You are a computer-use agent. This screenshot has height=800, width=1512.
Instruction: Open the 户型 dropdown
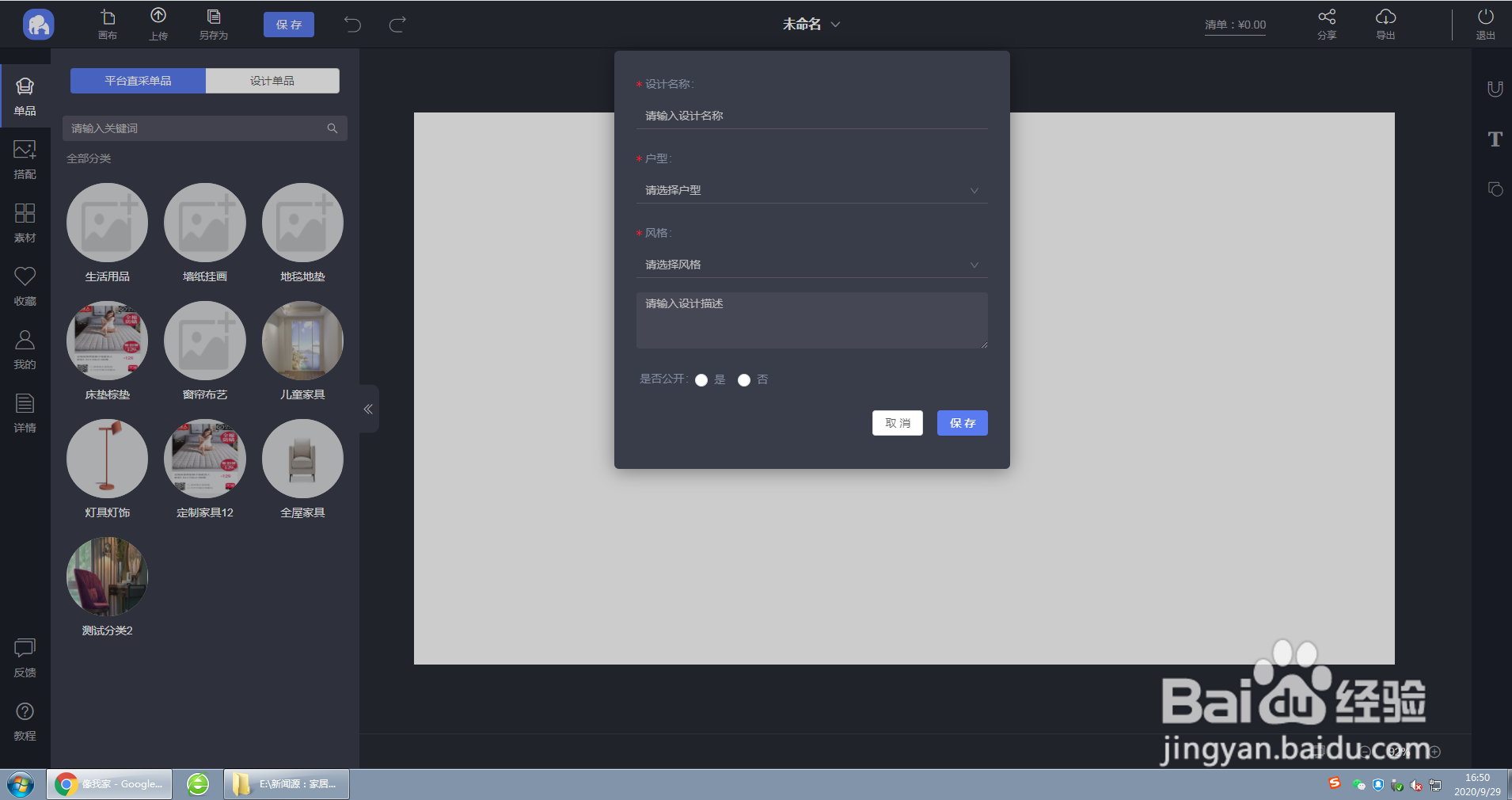click(811, 190)
